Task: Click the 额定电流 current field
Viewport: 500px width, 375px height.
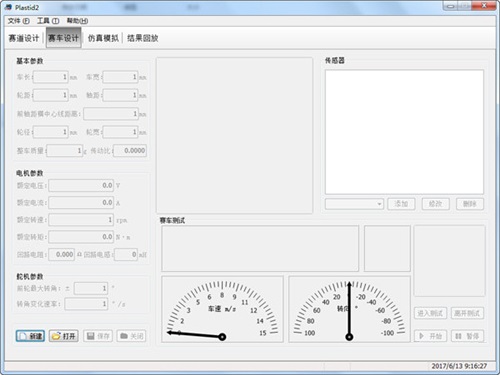Action: [81, 203]
